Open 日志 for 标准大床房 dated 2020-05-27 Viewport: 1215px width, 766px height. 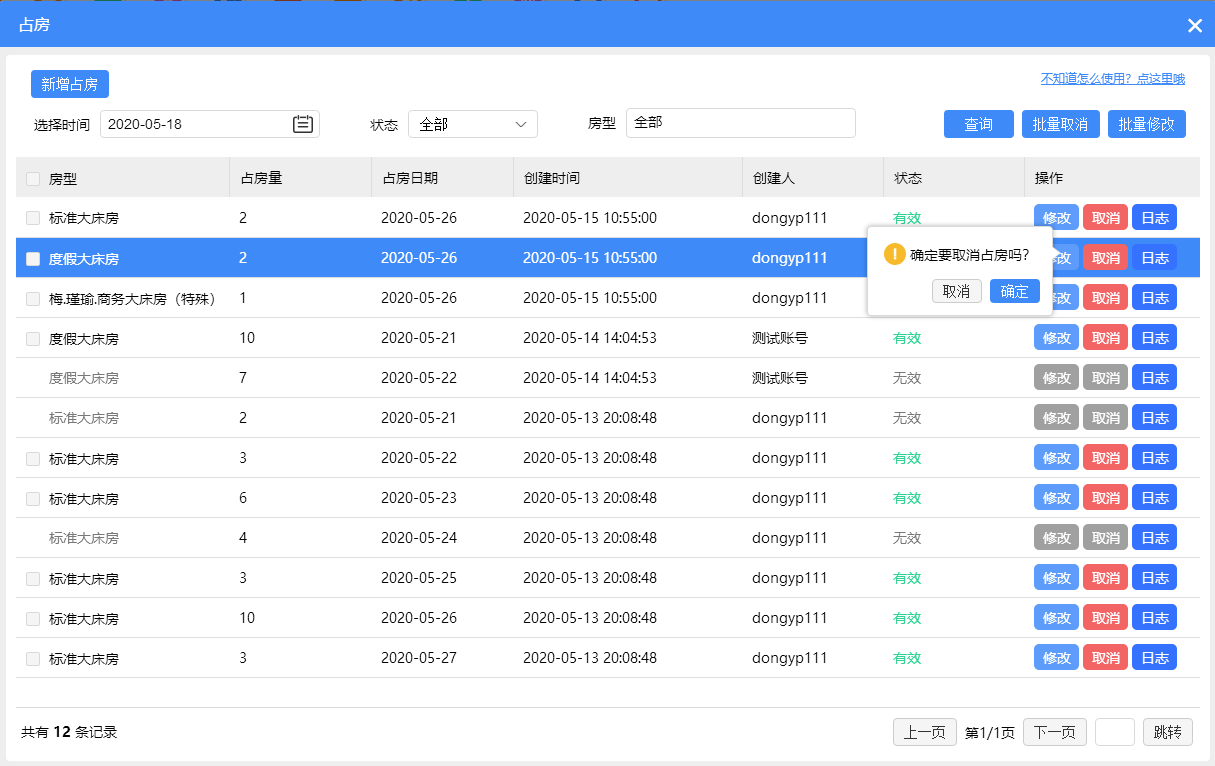click(x=1154, y=657)
